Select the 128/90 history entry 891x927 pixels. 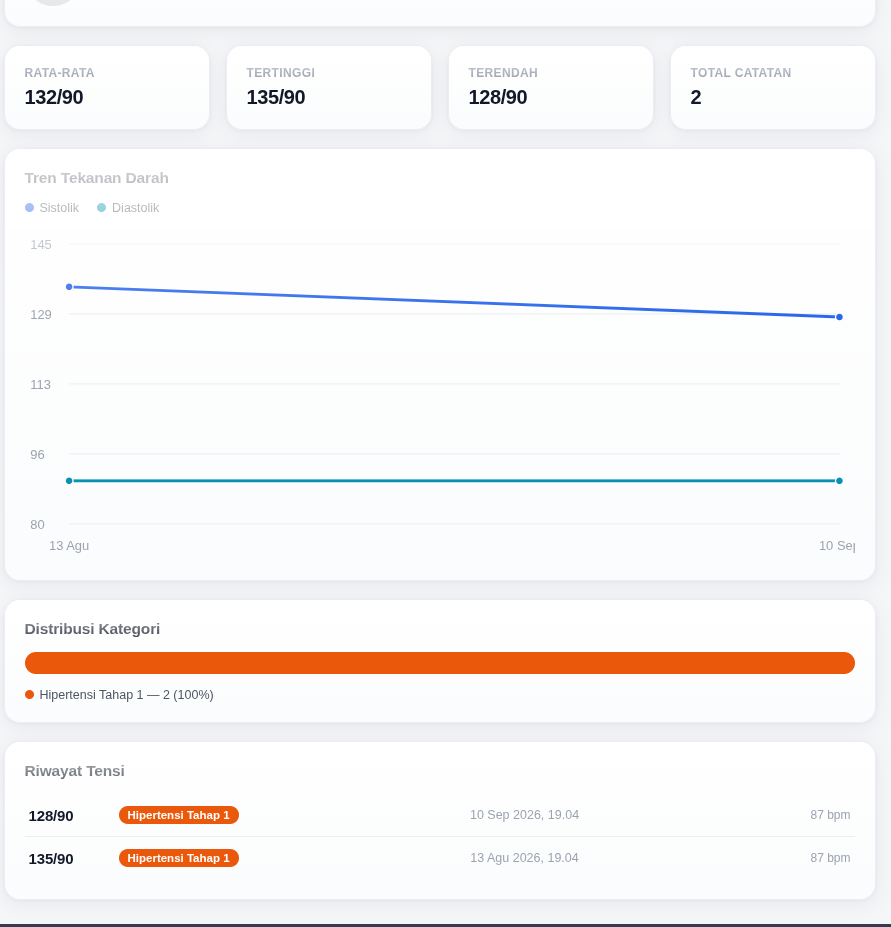pos(440,815)
